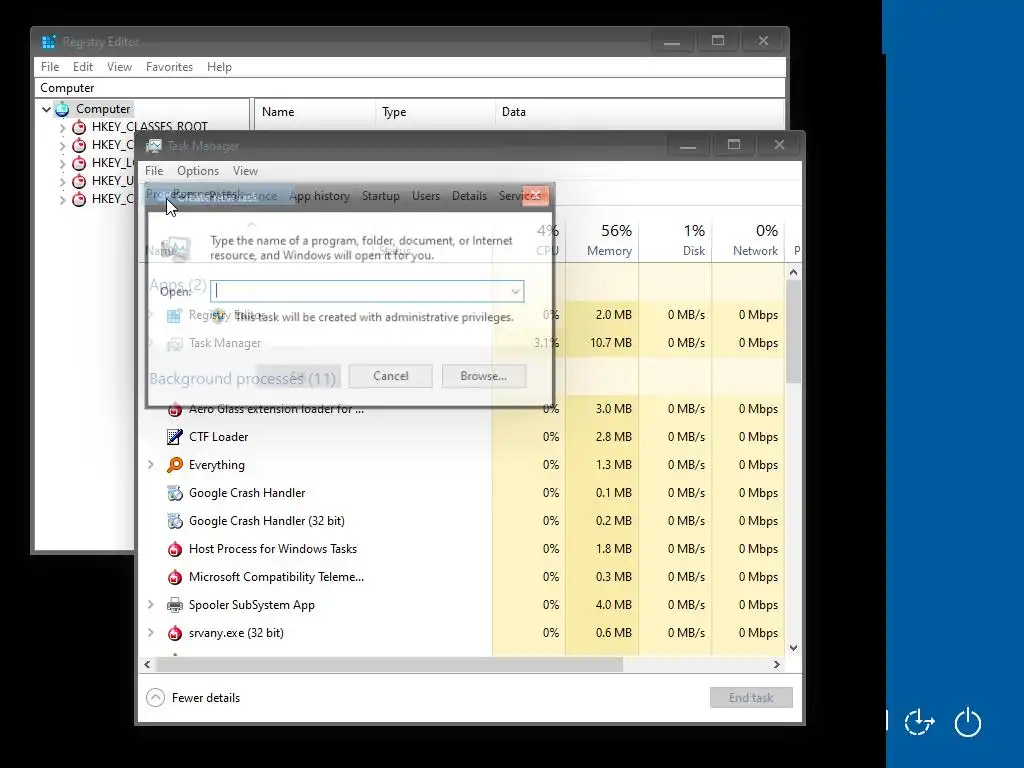
Task: Click the 10.7 MB memory value
Action: [611, 343]
